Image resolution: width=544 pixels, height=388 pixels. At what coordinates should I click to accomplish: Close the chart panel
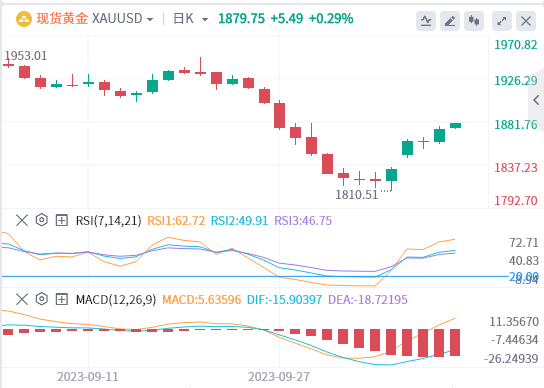pos(526,21)
